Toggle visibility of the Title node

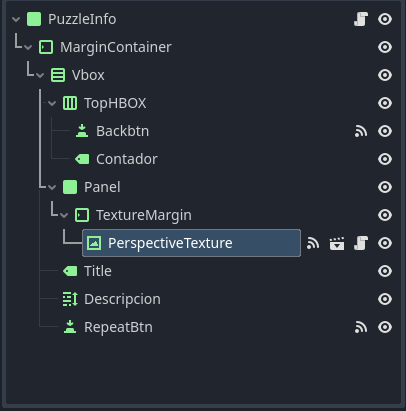(385, 271)
